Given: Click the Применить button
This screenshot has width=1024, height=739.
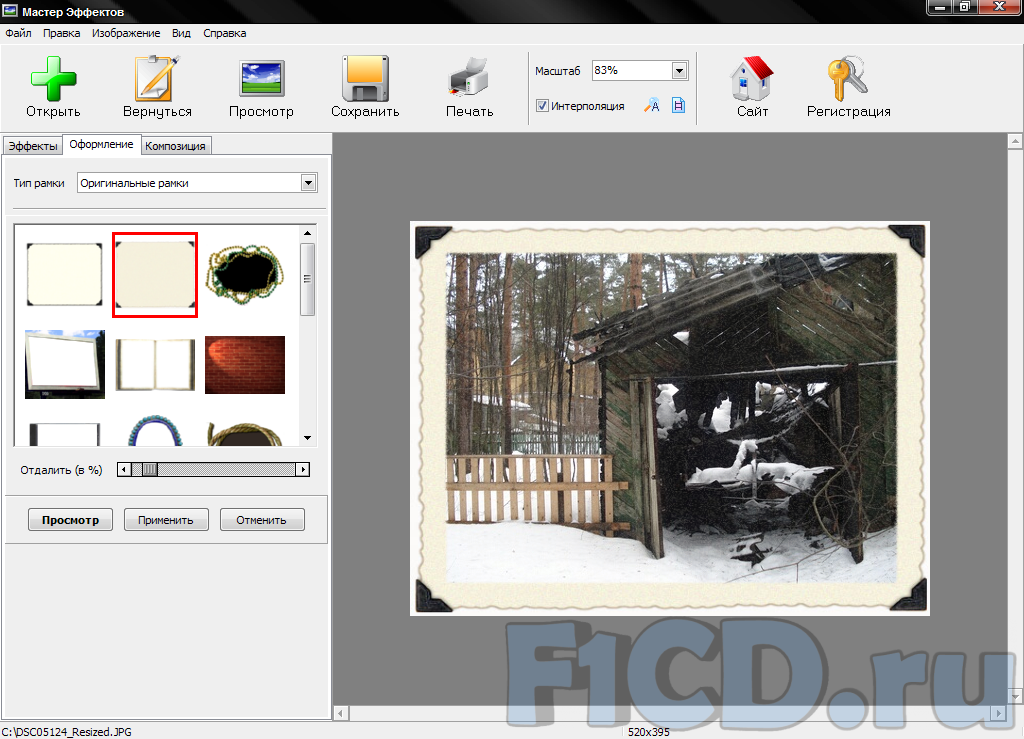Looking at the screenshot, I should 166,520.
